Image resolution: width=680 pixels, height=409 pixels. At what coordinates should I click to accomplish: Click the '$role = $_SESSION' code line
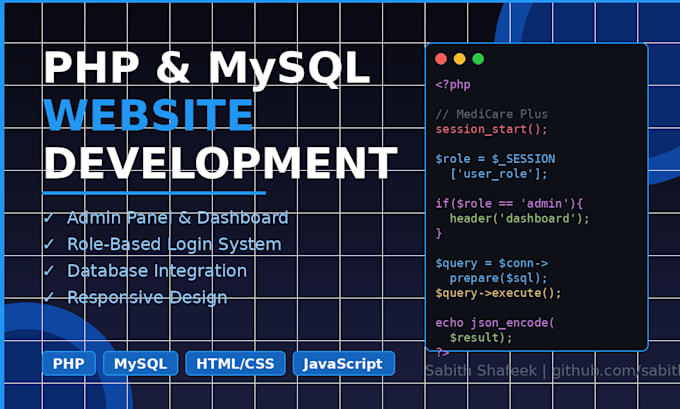coord(495,159)
